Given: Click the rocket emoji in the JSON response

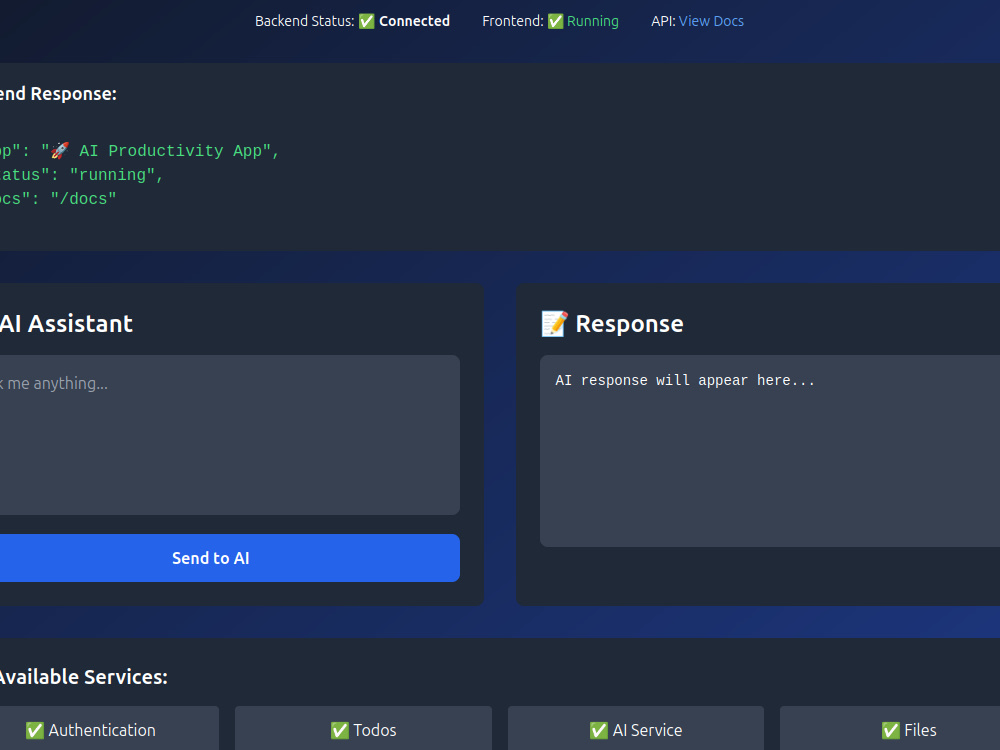Looking at the screenshot, I should (x=60, y=151).
